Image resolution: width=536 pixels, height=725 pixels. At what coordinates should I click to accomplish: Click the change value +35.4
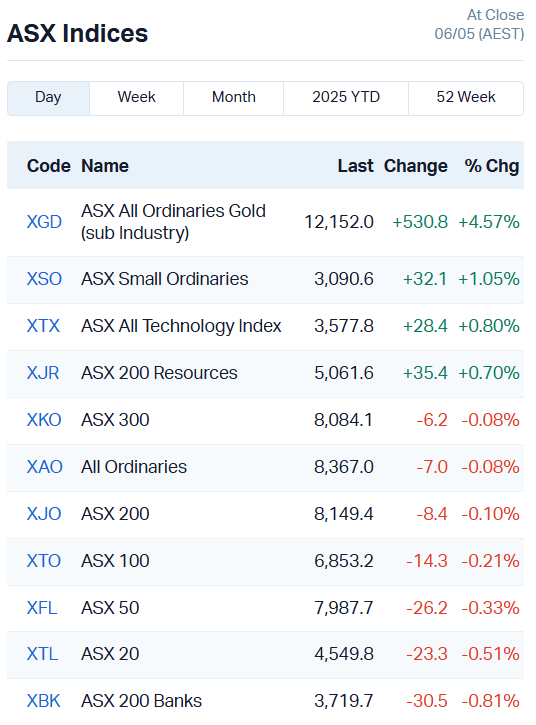pos(425,373)
